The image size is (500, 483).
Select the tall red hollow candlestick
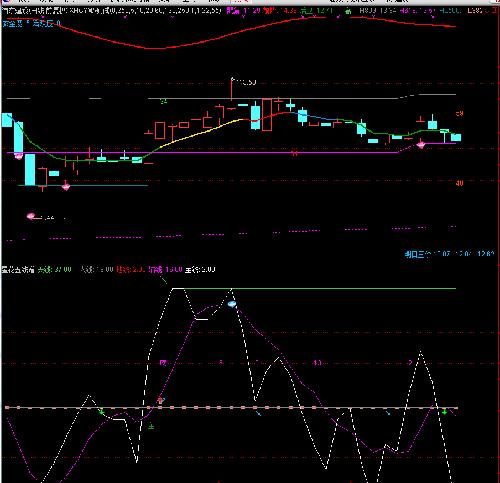click(267, 115)
